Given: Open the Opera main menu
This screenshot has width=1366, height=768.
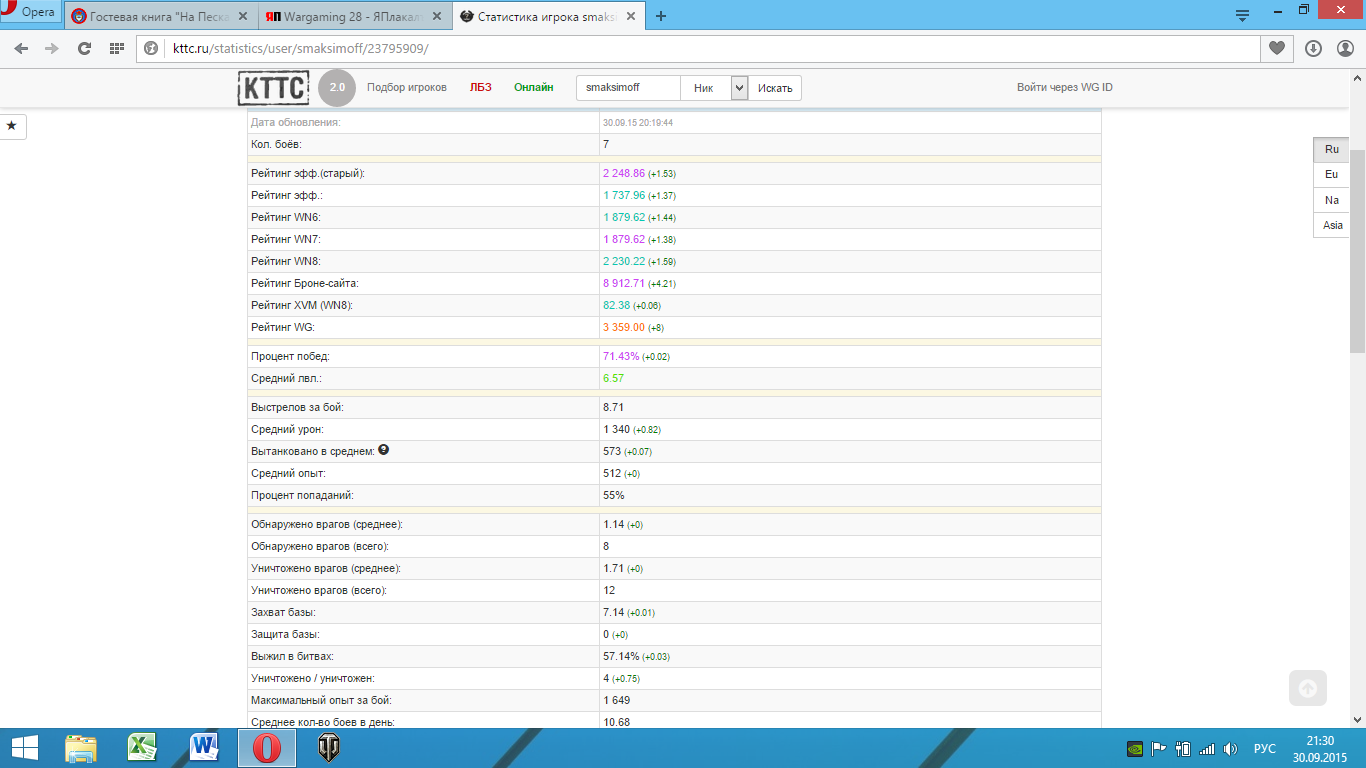Looking at the screenshot, I should pyautogui.click(x=29, y=12).
